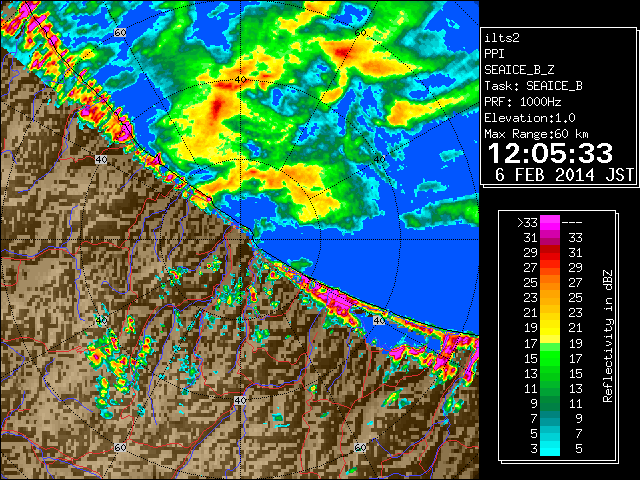
Task: Click the '60' range label in the lower-right land area
Action: tap(360, 447)
